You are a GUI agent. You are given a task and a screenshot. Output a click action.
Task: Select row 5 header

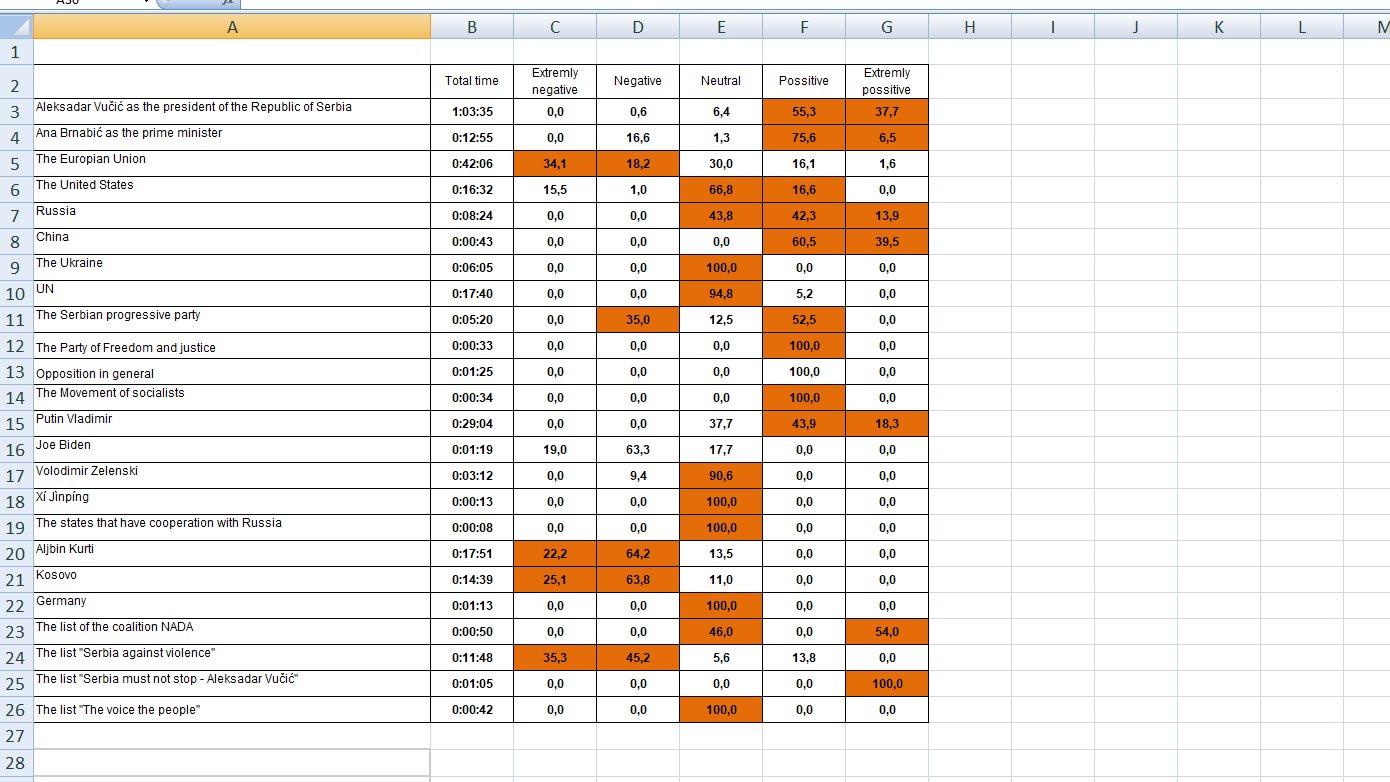16,164
